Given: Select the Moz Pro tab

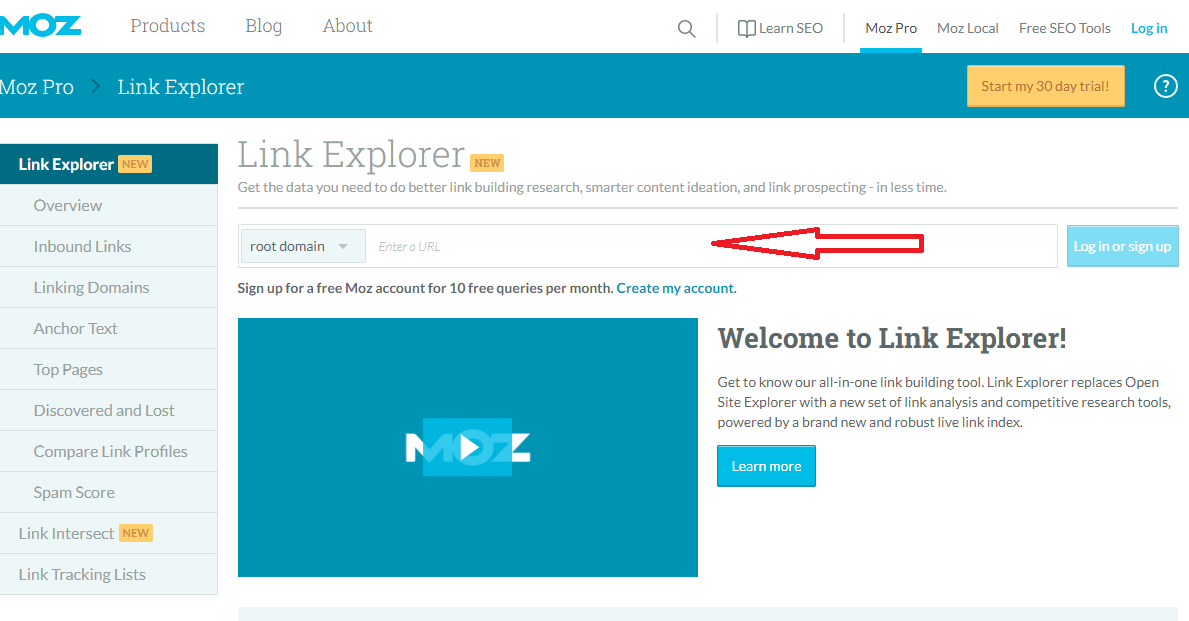Looking at the screenshot, I should point(891,28).
